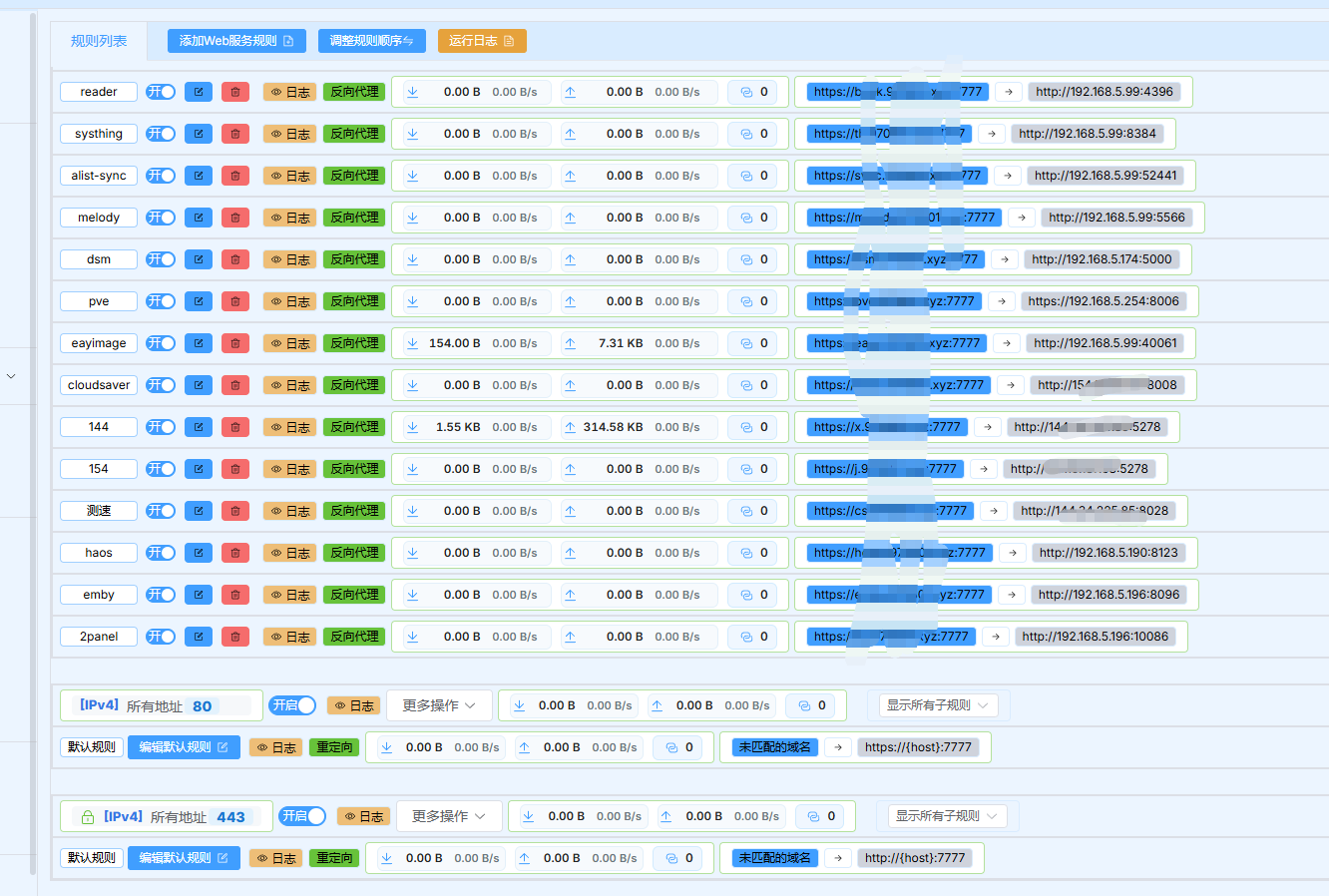Screen dimensions: 1329x896
Task: Edit the alist-sync rule
Action: pyautogui.click(x=199, y=176)
